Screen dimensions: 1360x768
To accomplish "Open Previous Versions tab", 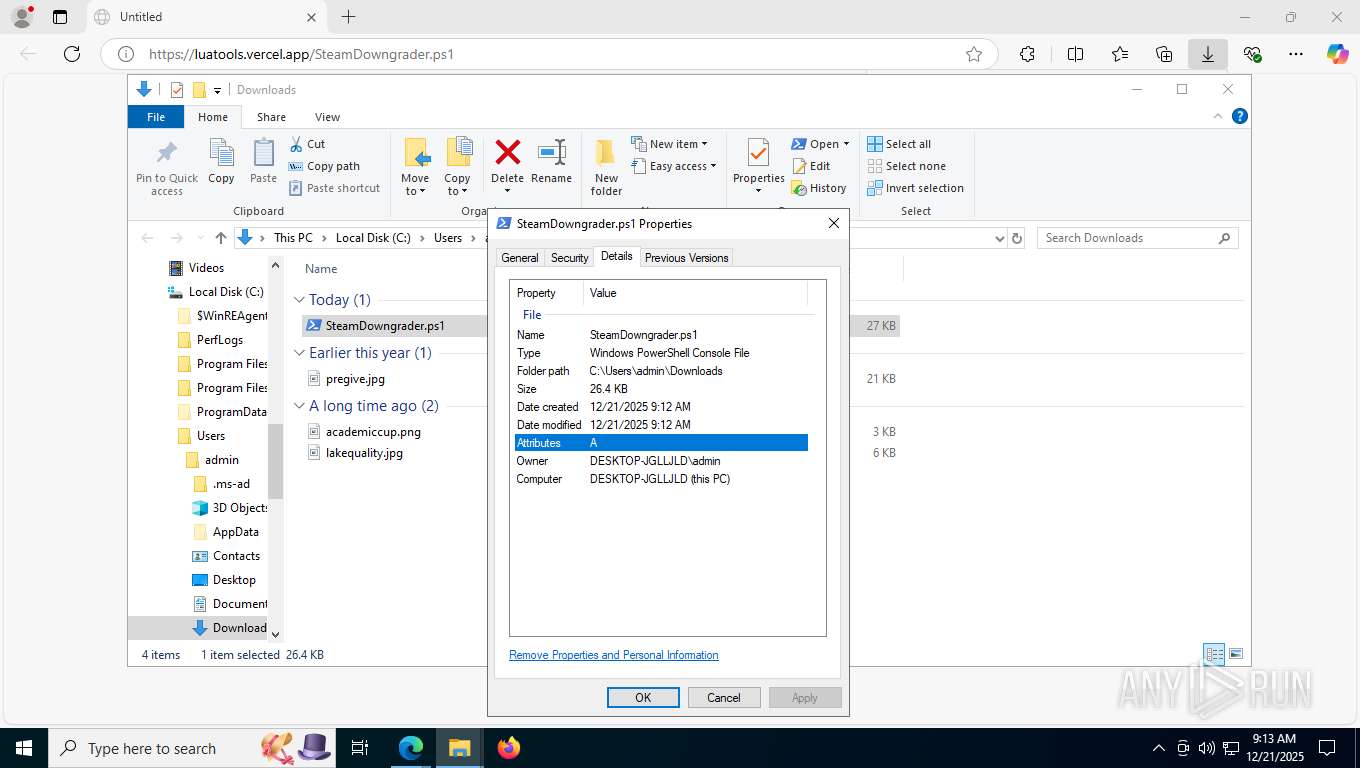I will [x=686, y=258].
